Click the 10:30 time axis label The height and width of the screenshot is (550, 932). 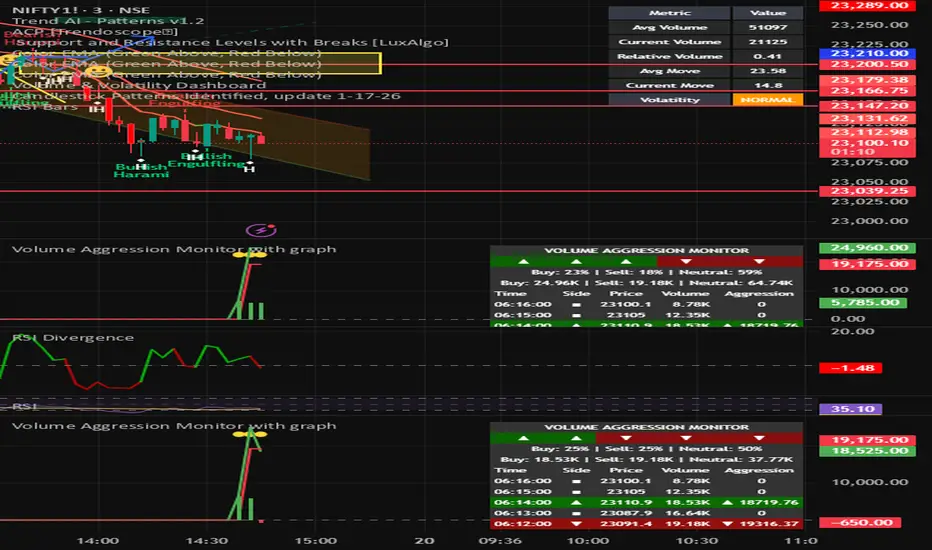pos(697,541)
